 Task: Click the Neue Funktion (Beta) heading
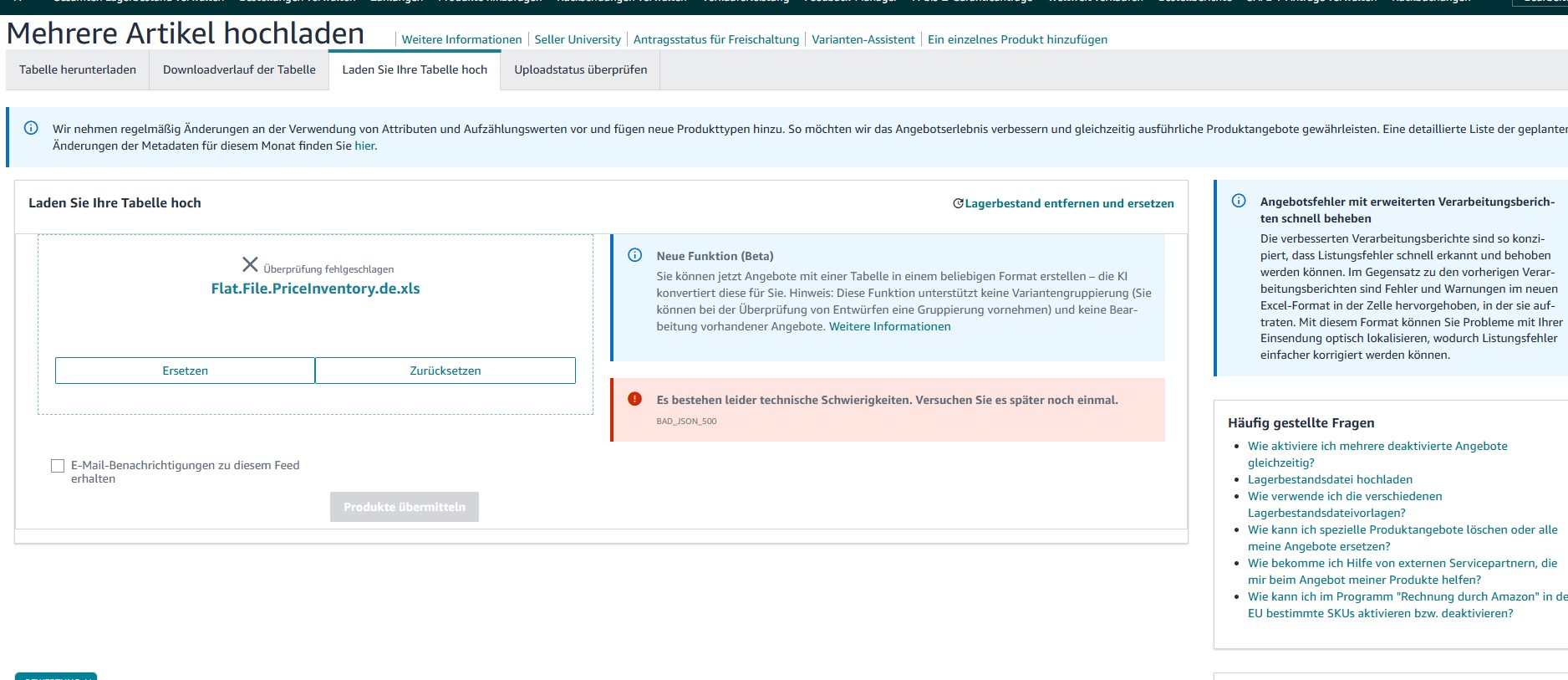pos(715,256)
